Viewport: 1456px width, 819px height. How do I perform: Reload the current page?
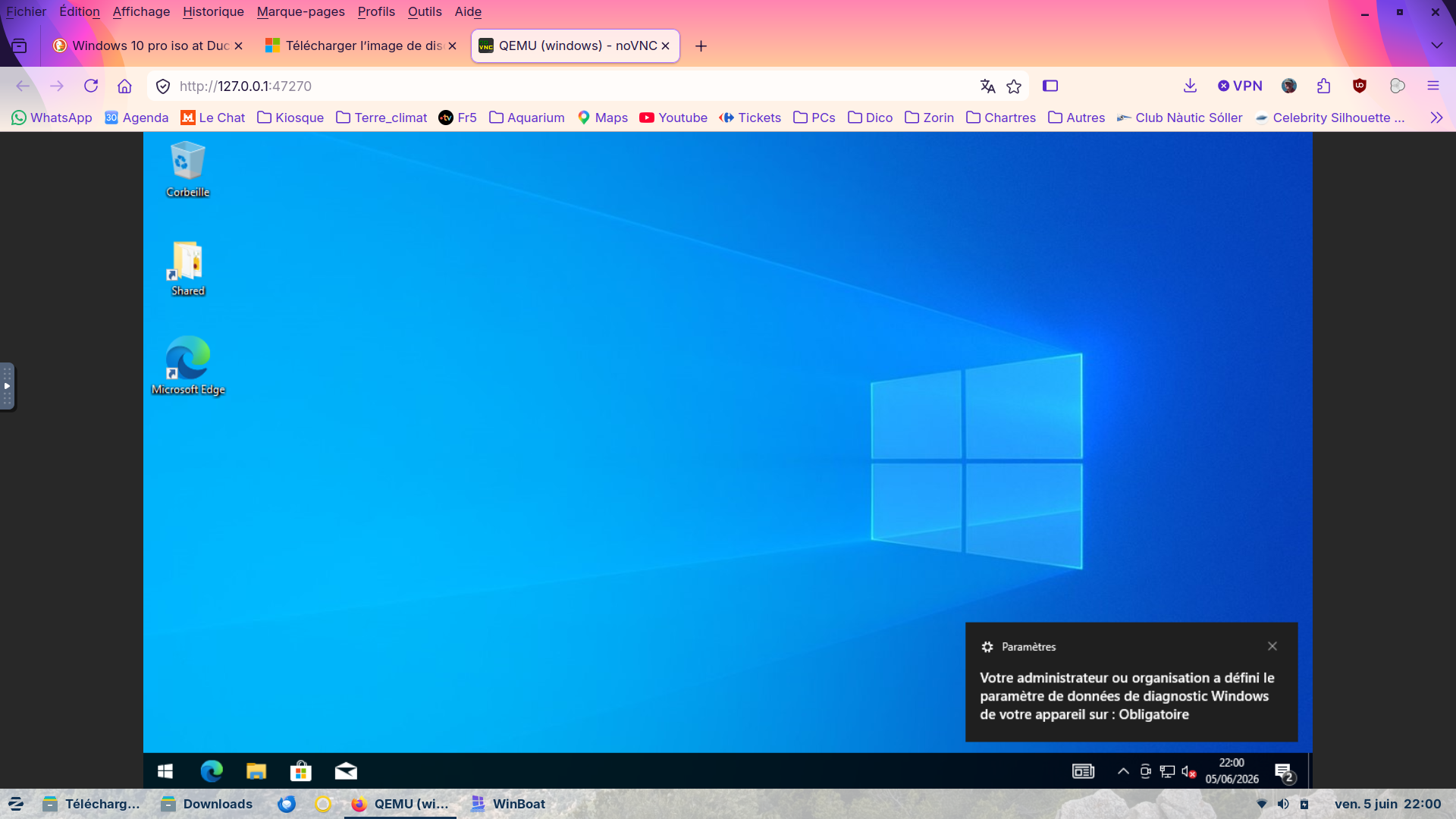pyautogui.click(x=91, y=86)
